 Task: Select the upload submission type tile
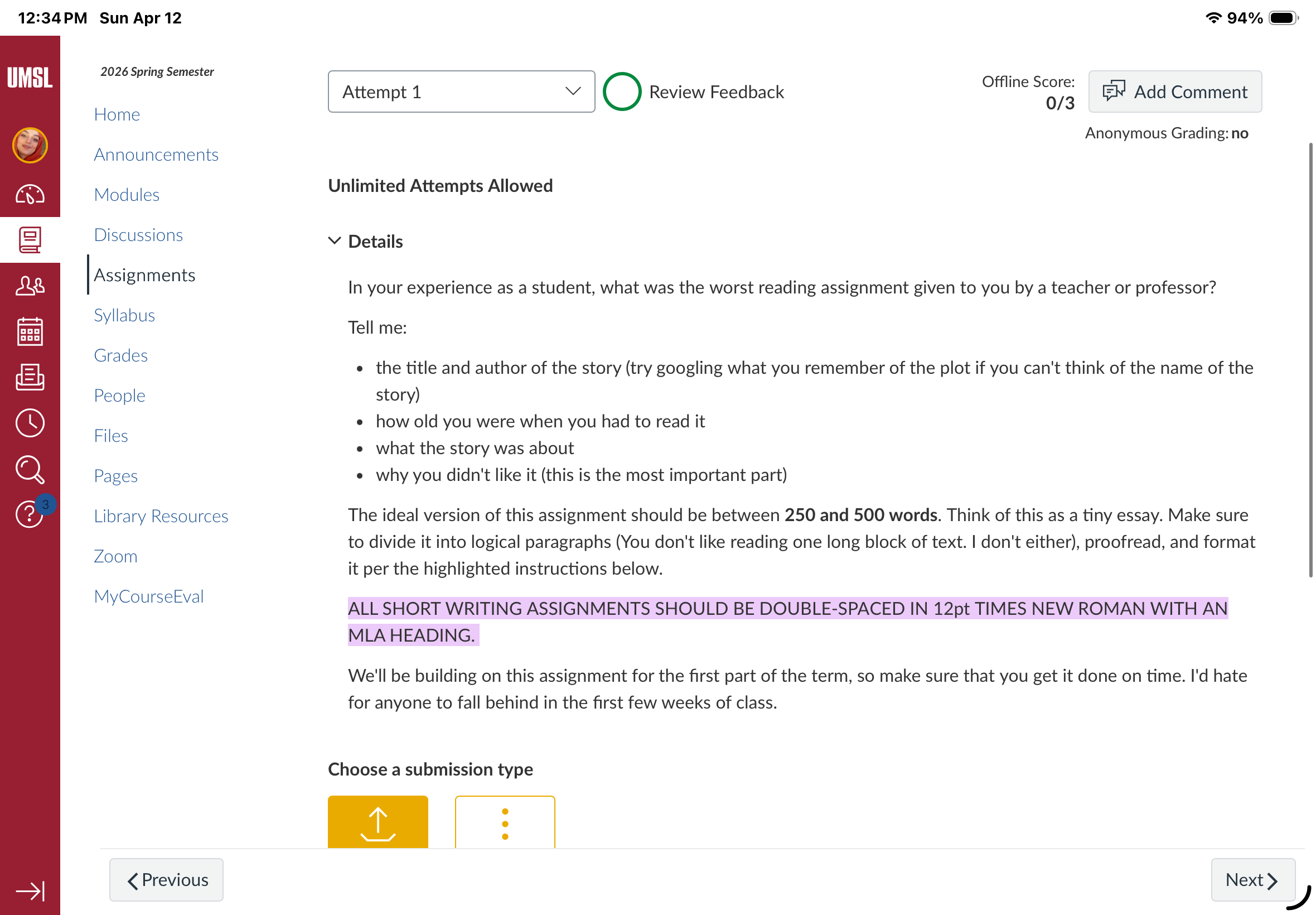(378, 822)
